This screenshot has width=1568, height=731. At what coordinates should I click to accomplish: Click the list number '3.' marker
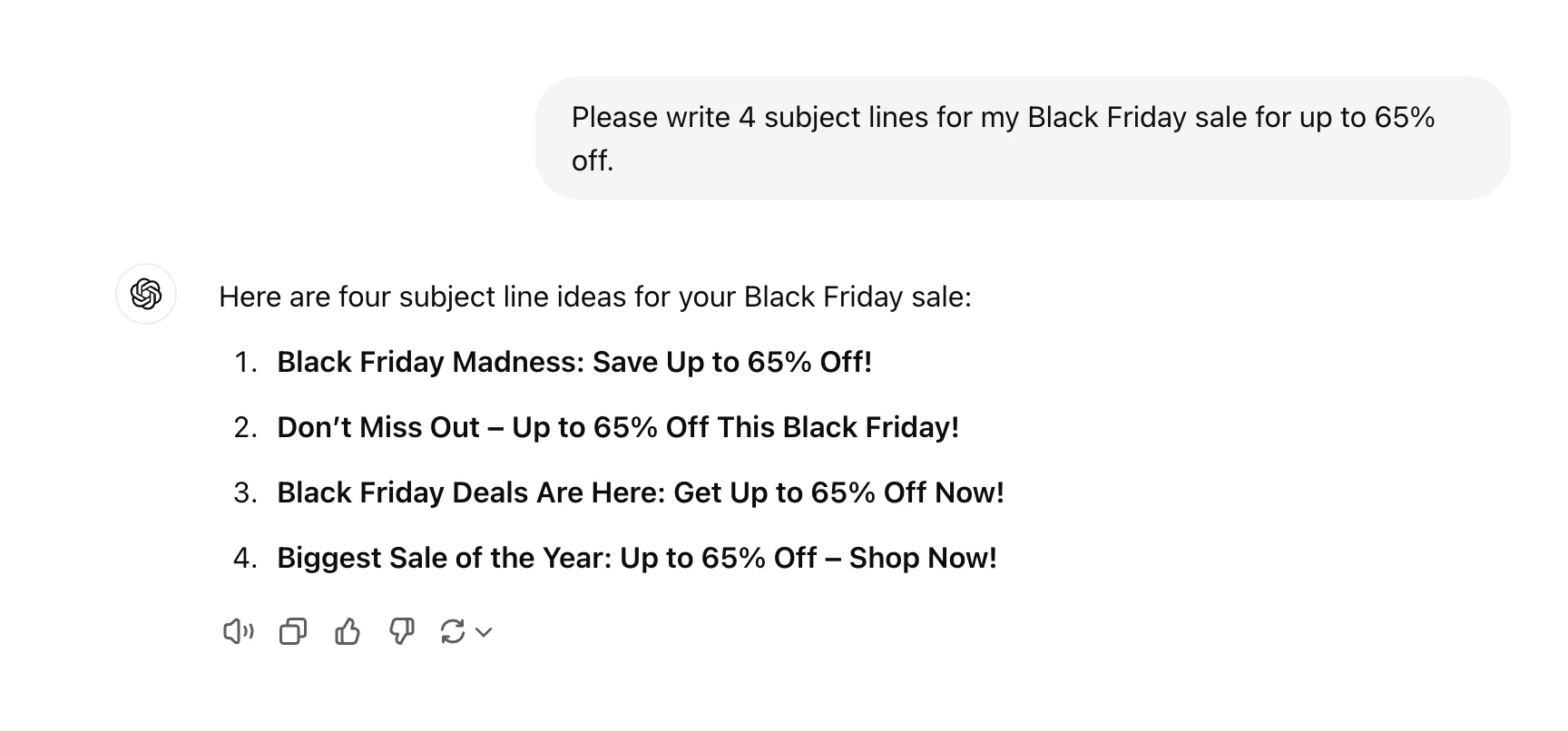point(246,492)
